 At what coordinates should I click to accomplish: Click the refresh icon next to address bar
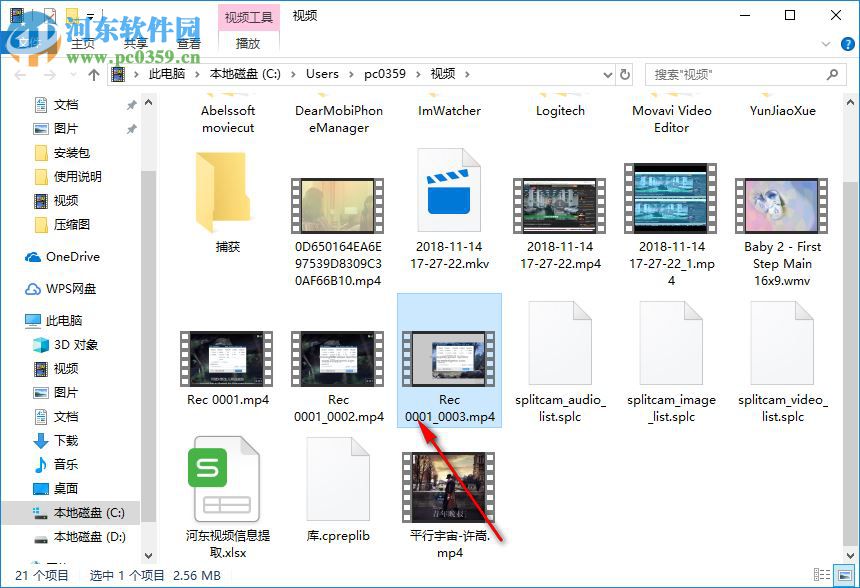coord(623,73)
